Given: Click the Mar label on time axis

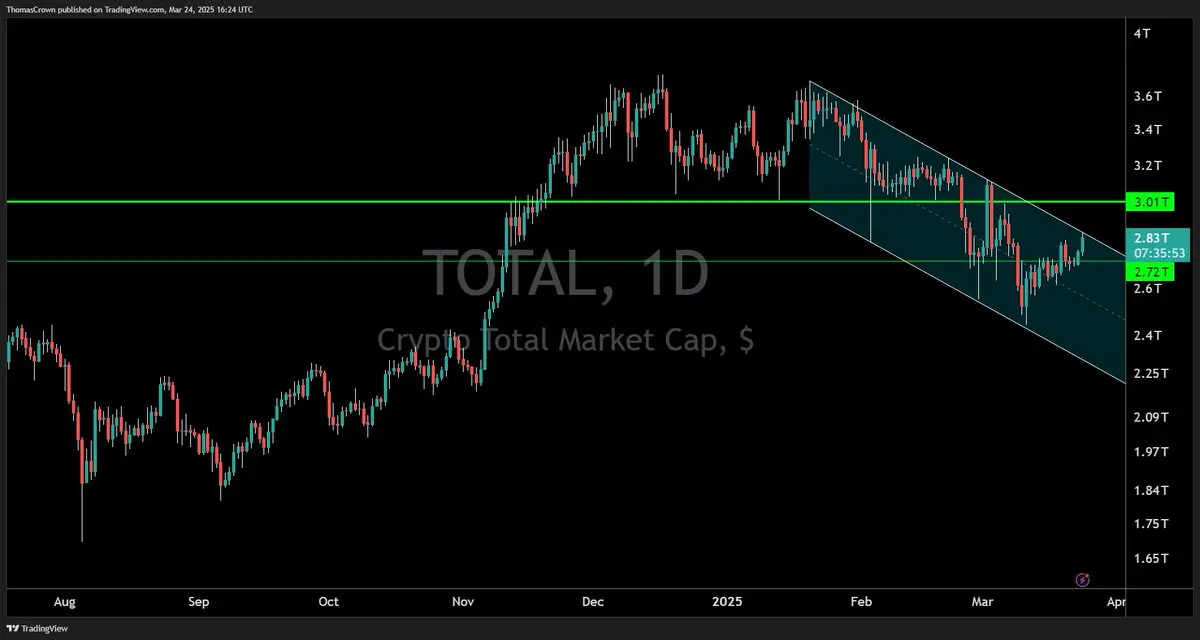Looking at the screenshot, I should [983, 602].
